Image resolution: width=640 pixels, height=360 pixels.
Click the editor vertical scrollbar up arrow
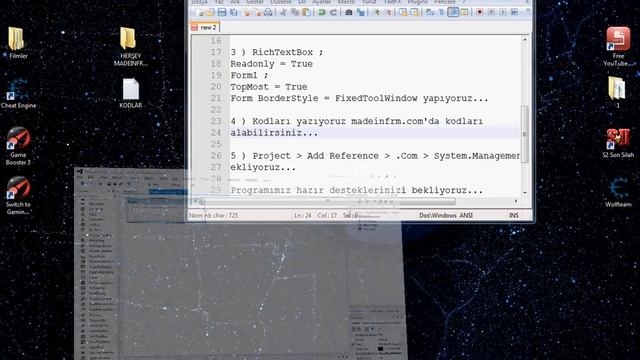click(x=525, y=40)
